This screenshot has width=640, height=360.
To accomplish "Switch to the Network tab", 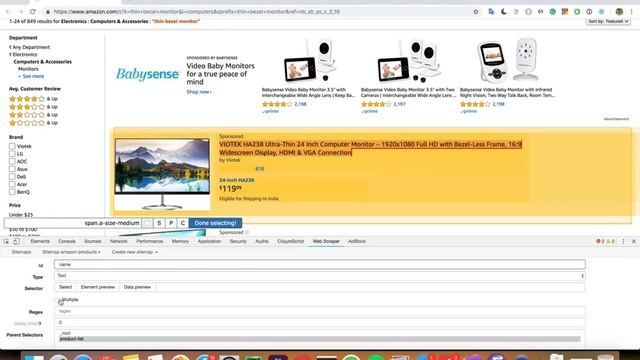I will (119, 242).
